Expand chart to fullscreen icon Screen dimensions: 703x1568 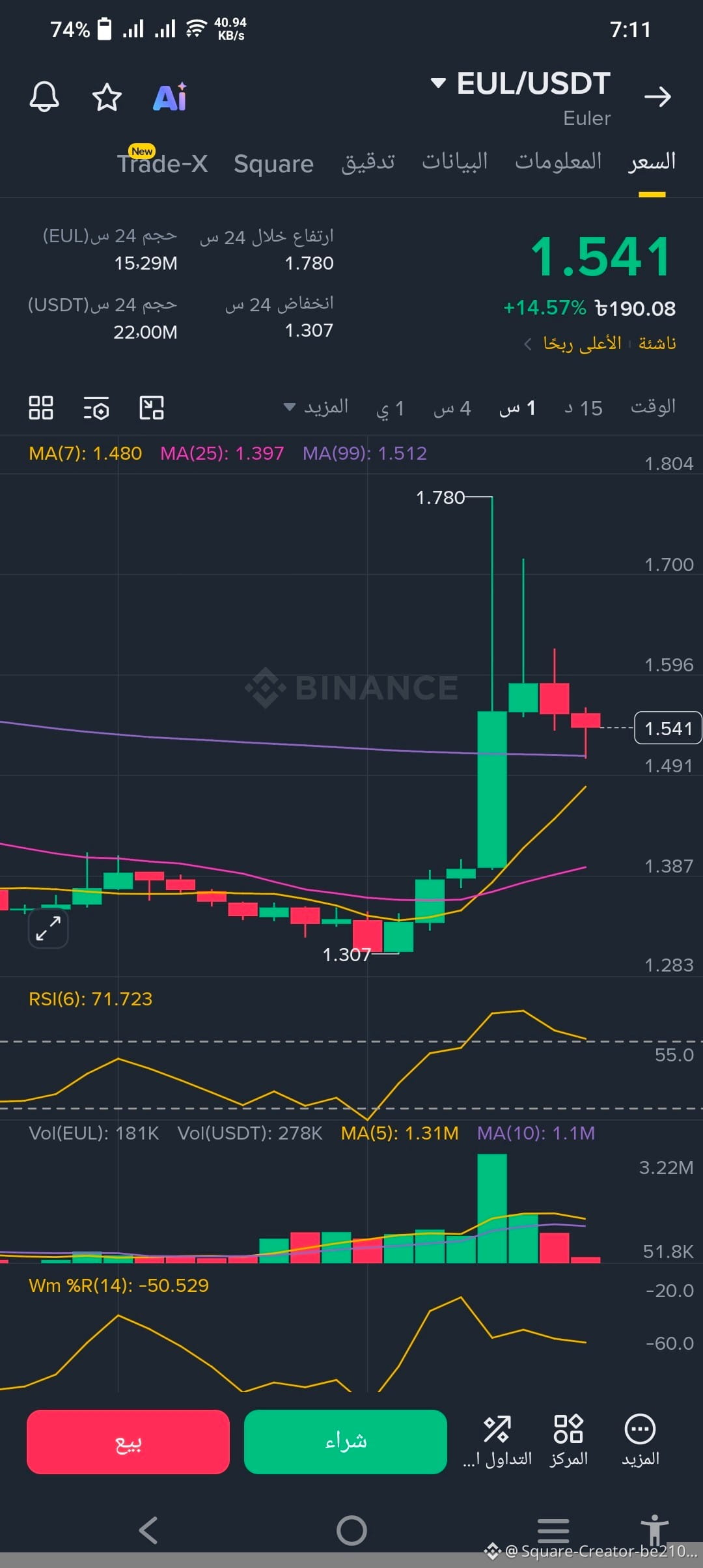coord(48,928)
